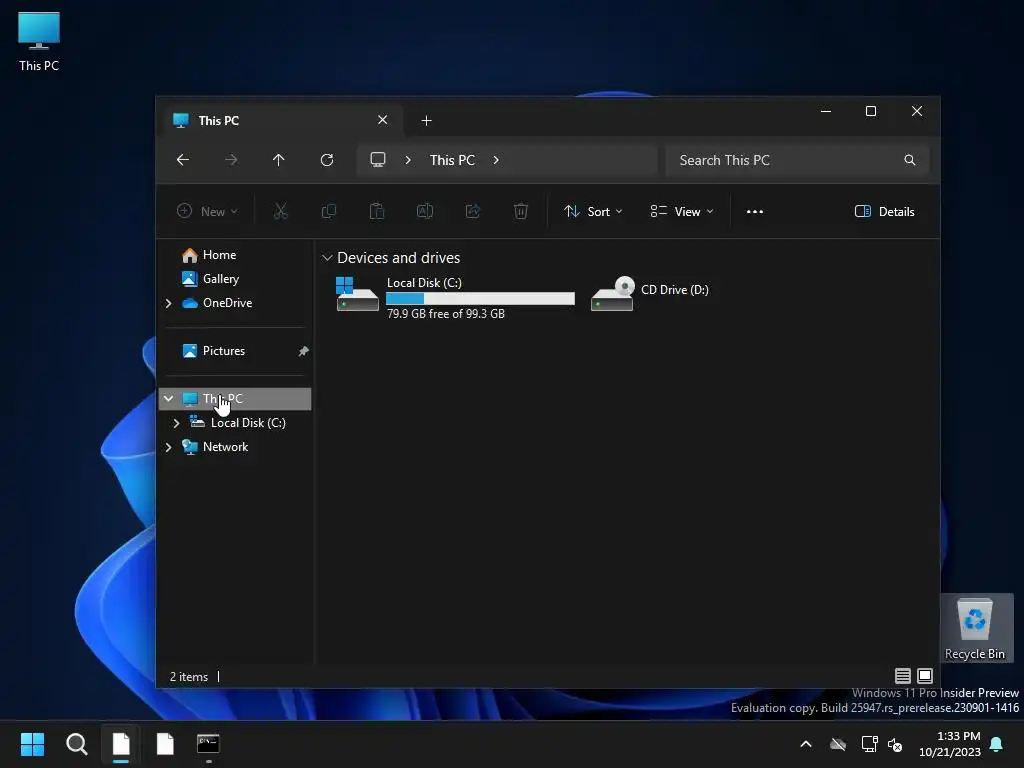Screen dimensions: 1024x768
Task: Select the Copy icon in toolbar
Action: click(x=328, y=211)
